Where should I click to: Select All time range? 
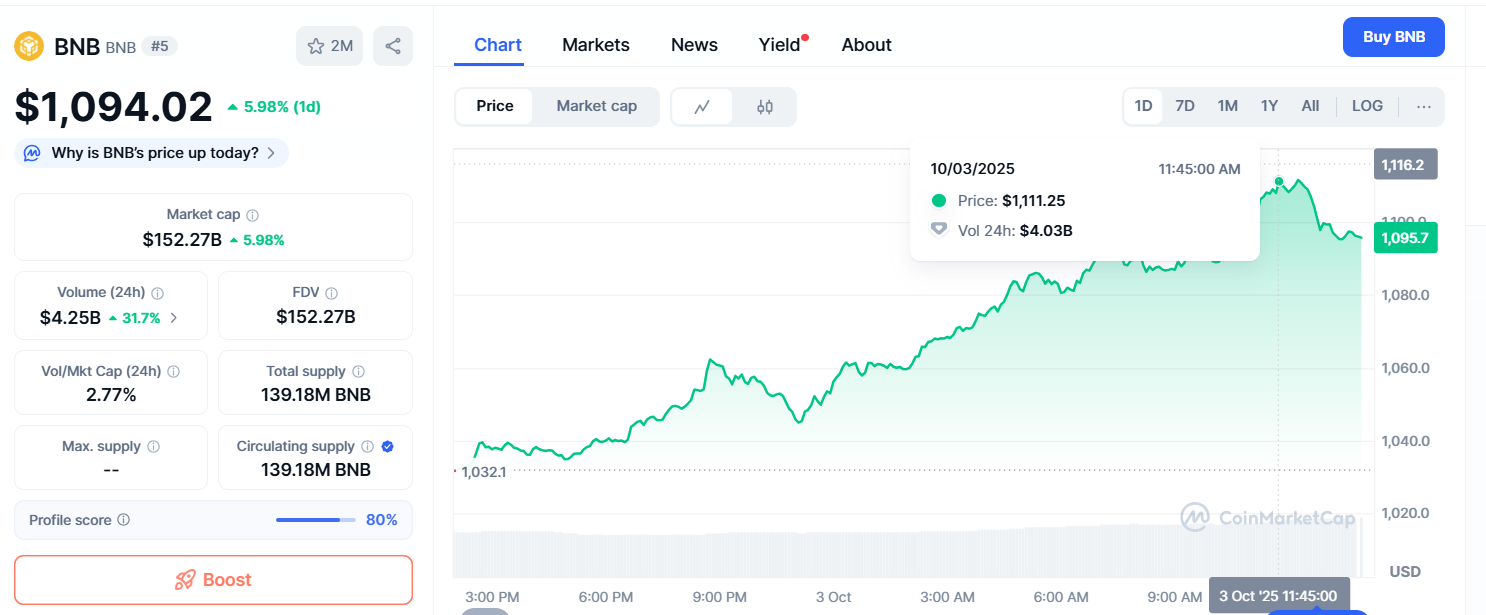(x=1310, y=106)
